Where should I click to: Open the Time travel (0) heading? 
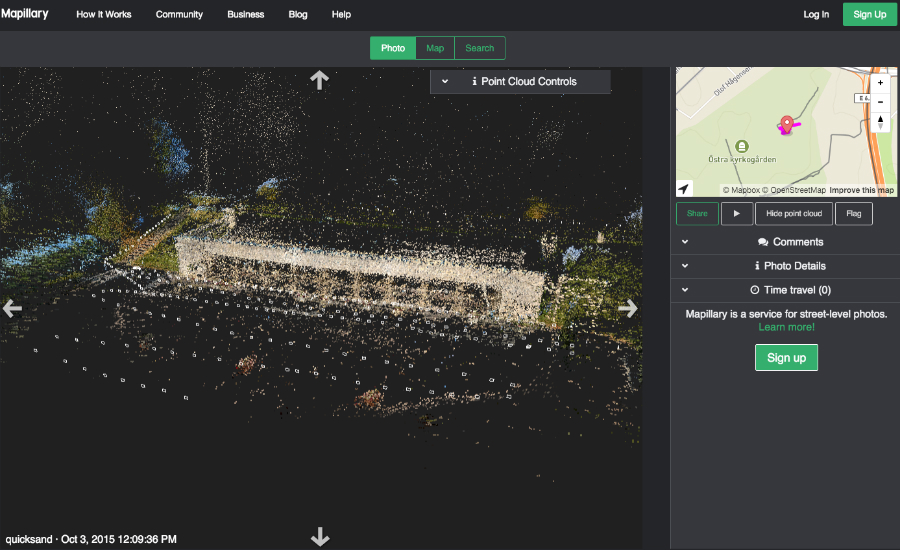tap(790, 290)
